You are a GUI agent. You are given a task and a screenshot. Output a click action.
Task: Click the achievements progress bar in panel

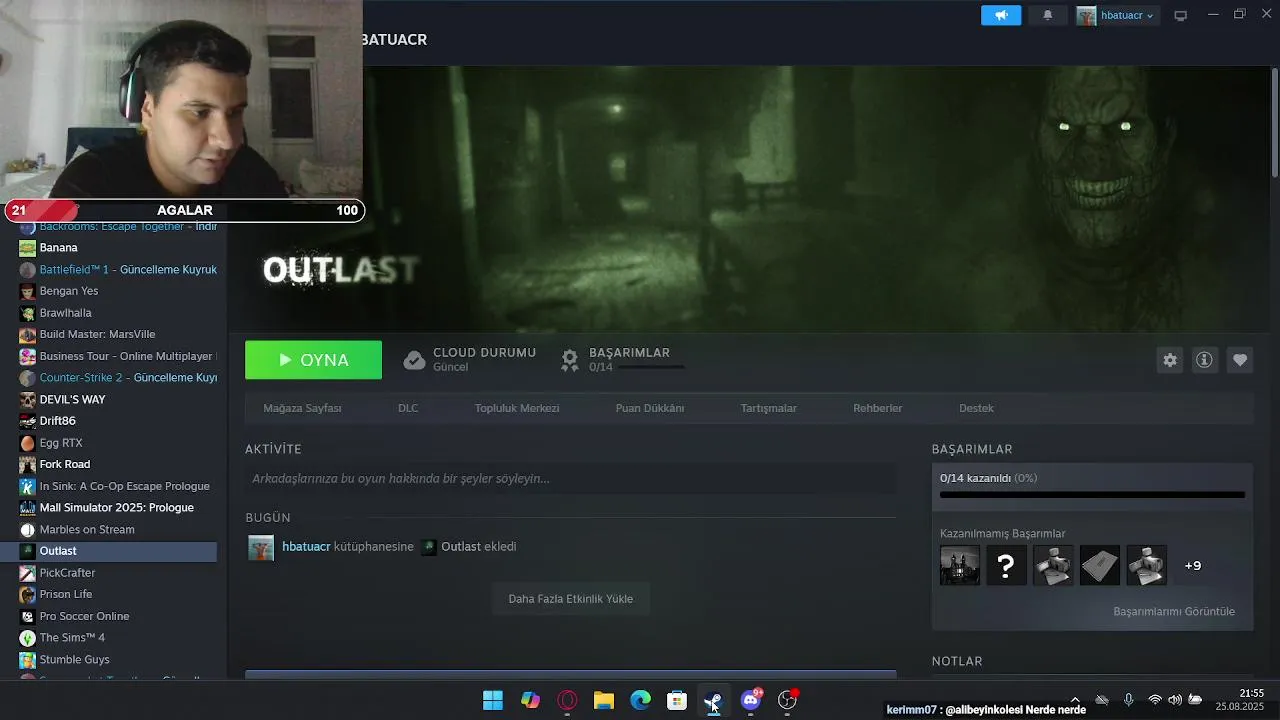1092,494
